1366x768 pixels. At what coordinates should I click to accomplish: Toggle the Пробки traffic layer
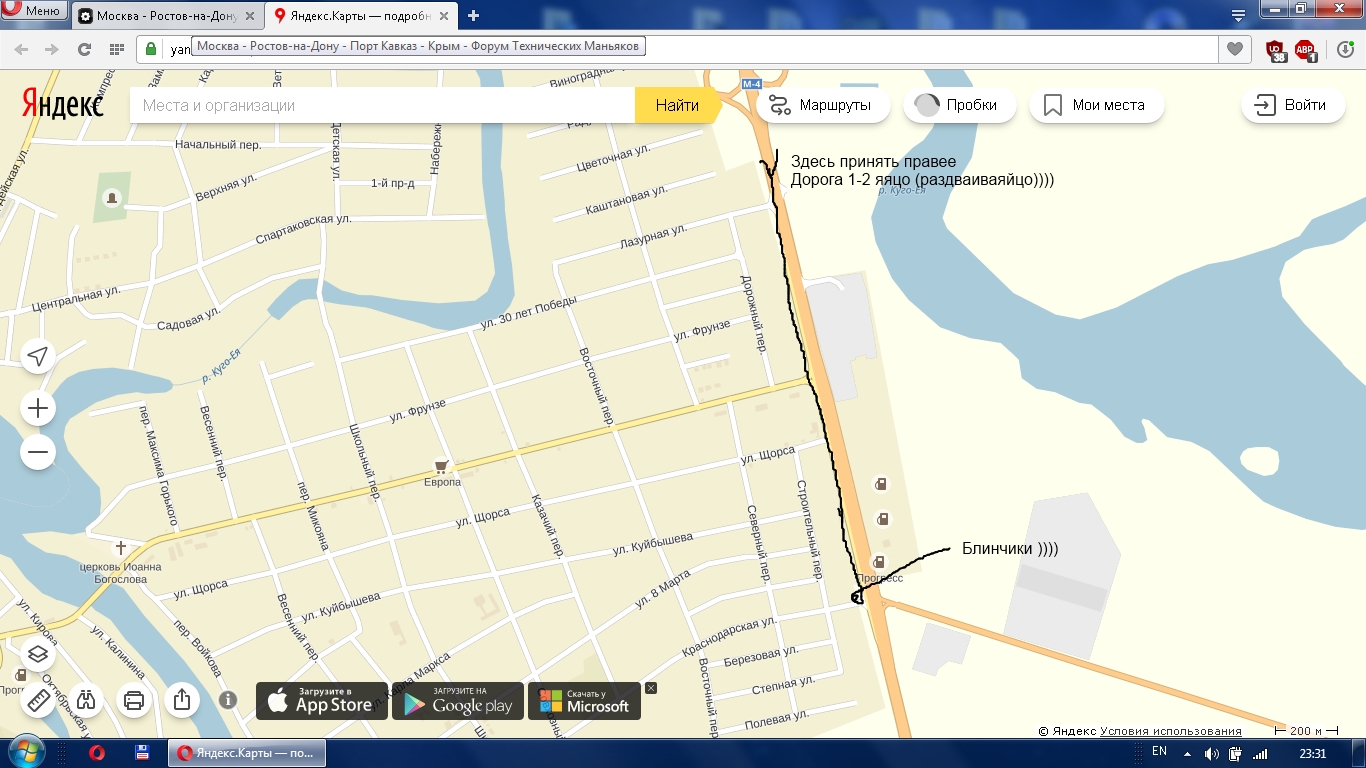click(x=959, y=105)
